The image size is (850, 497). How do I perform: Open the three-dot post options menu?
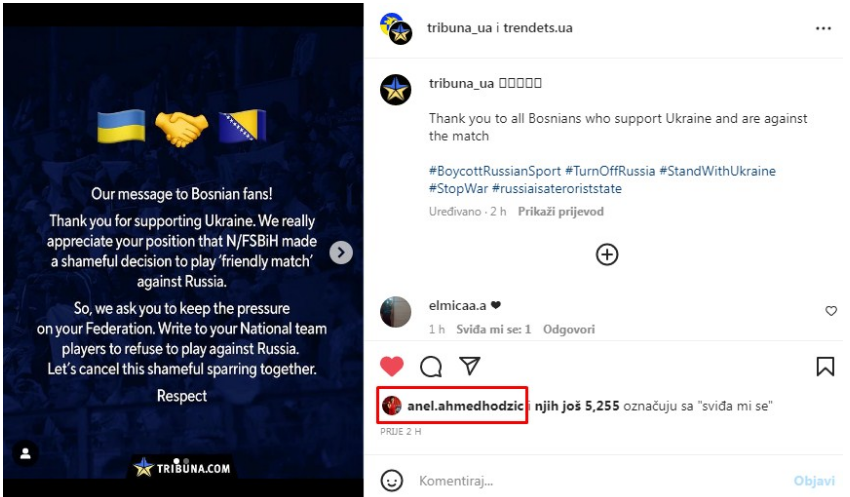[x=823, y=28]
